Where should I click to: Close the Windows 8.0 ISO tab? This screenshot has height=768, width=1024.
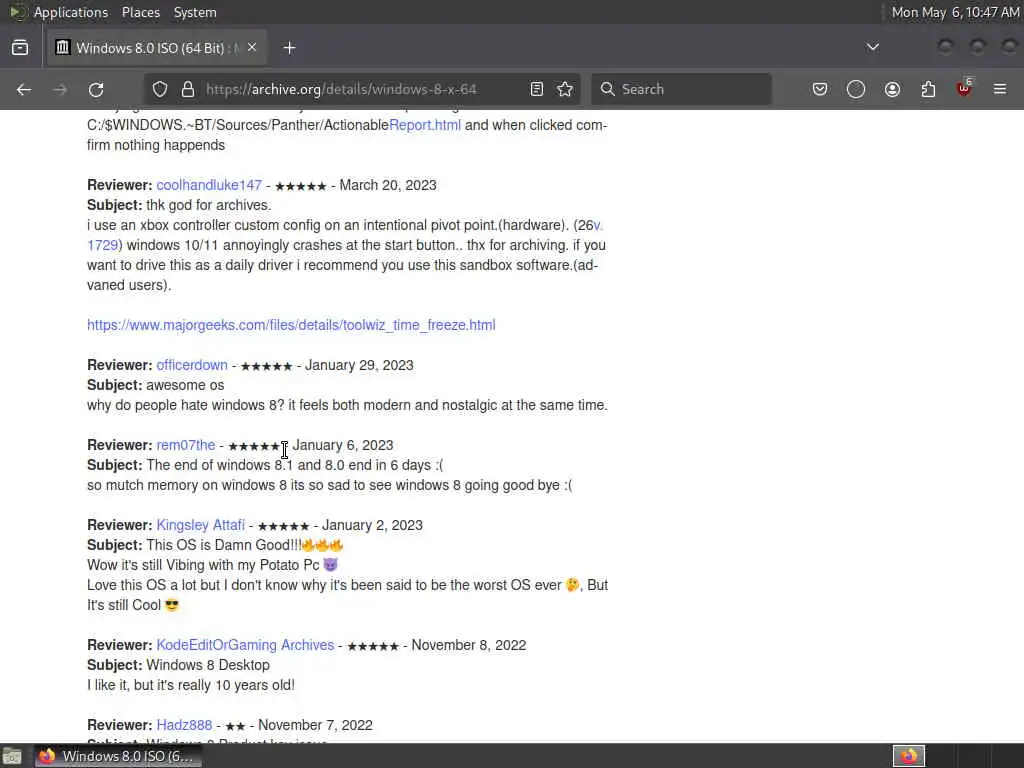[252, 48]
